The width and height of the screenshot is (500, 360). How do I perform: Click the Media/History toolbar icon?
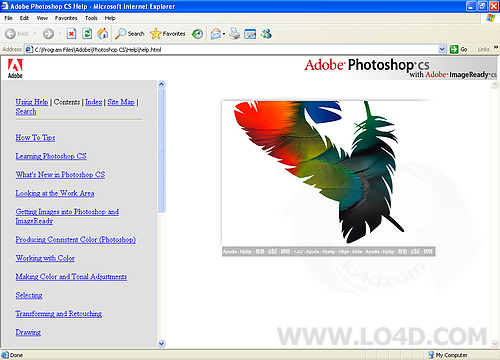pyautogui.click(x=197, y=34)
